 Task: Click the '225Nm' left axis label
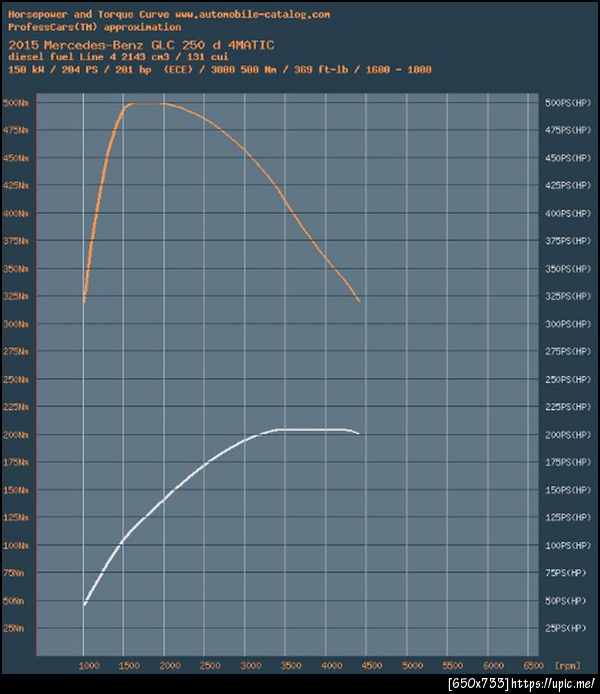(15, 407)
